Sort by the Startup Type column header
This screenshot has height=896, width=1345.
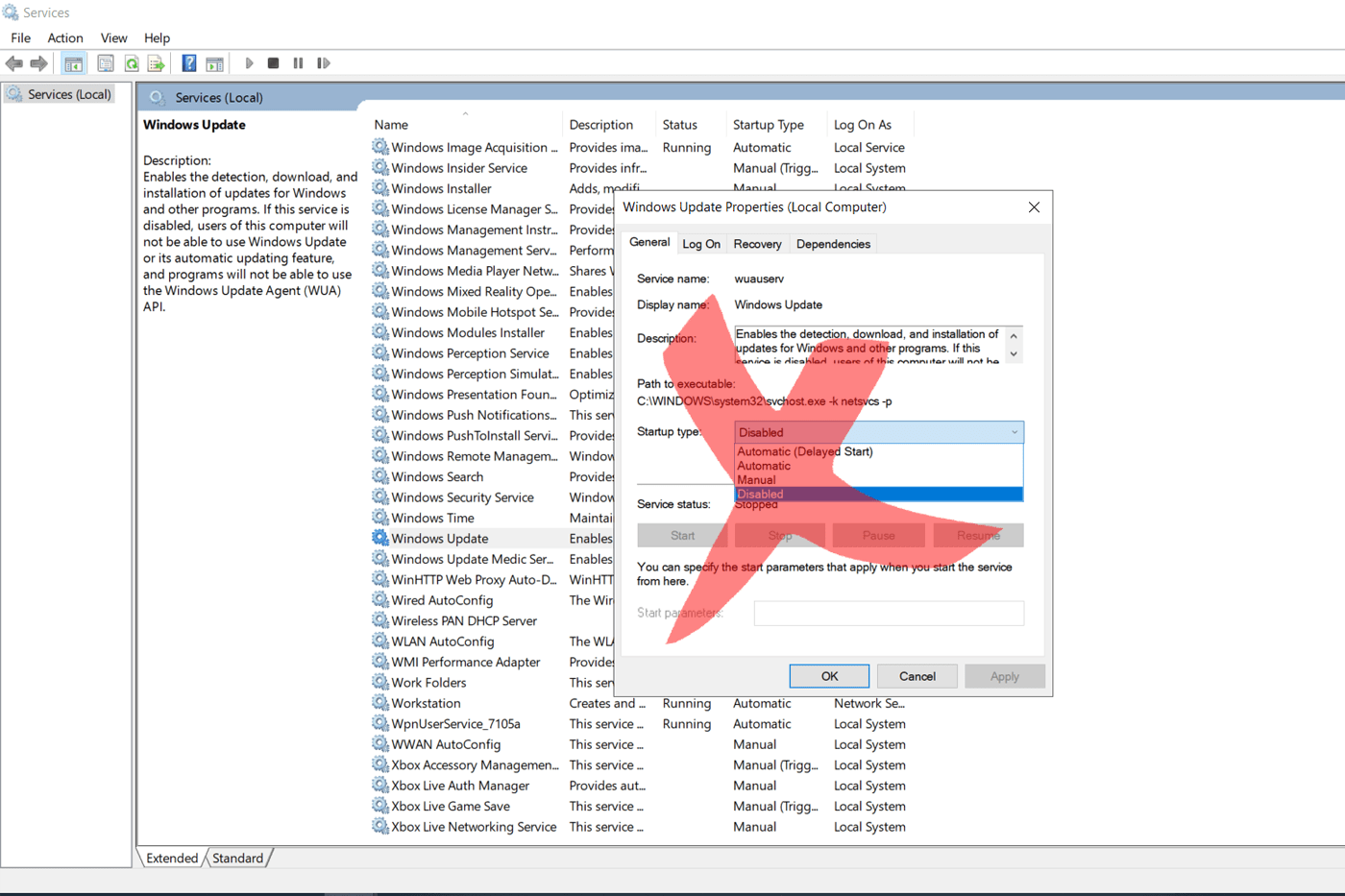[768, 125]
